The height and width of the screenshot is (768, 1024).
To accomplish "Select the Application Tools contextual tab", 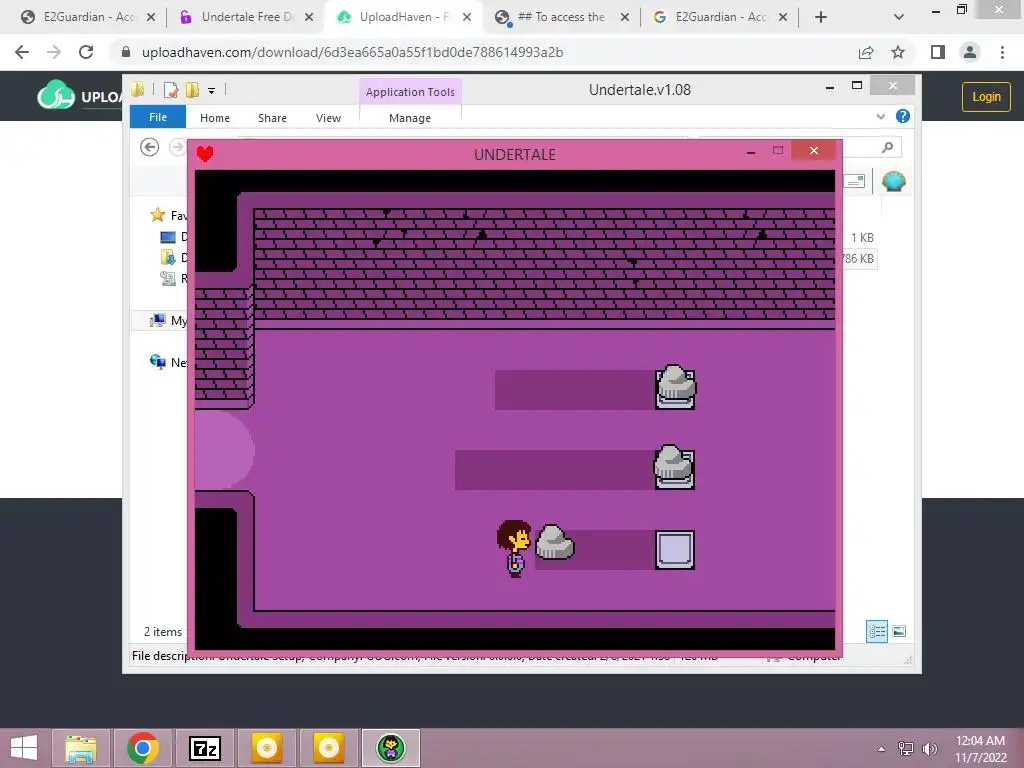I will point(410,92).
